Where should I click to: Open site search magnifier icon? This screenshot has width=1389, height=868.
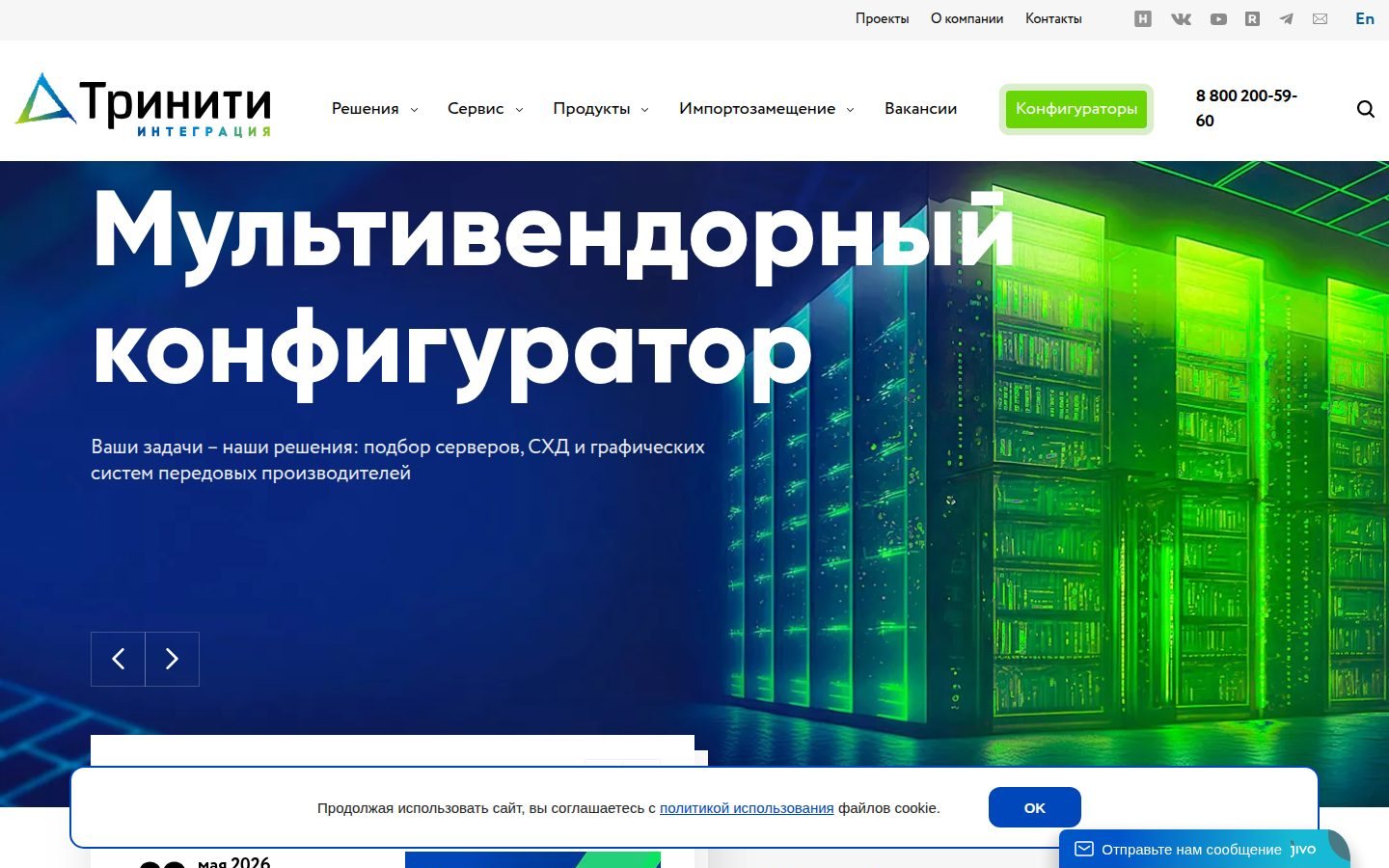click(x=1365, y=109)
